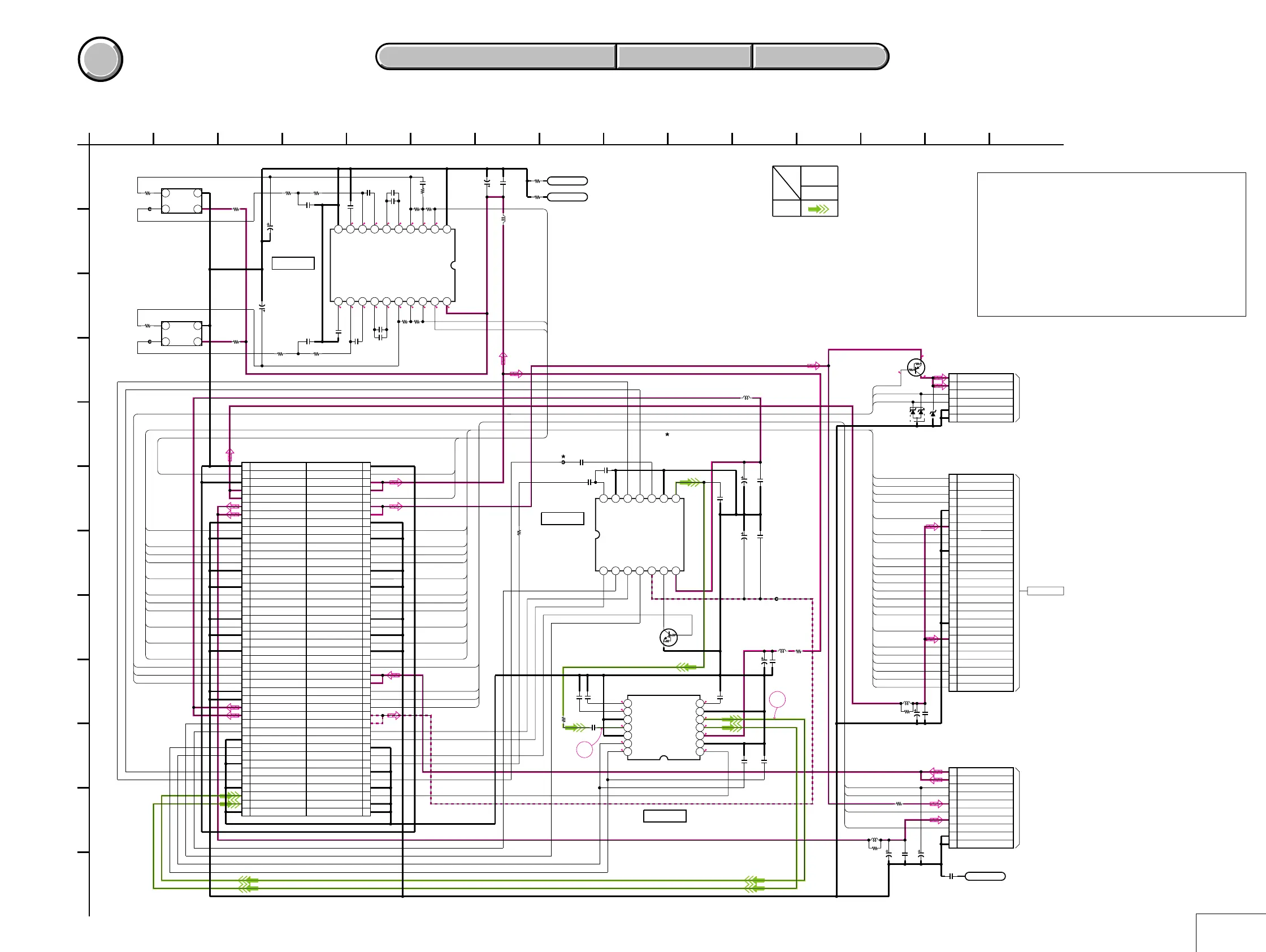Viewport: 1266px width, 952px height.
Task: Click the large empty notes box at top-right
Action: pyautogui.click(x=1111, y=244)
